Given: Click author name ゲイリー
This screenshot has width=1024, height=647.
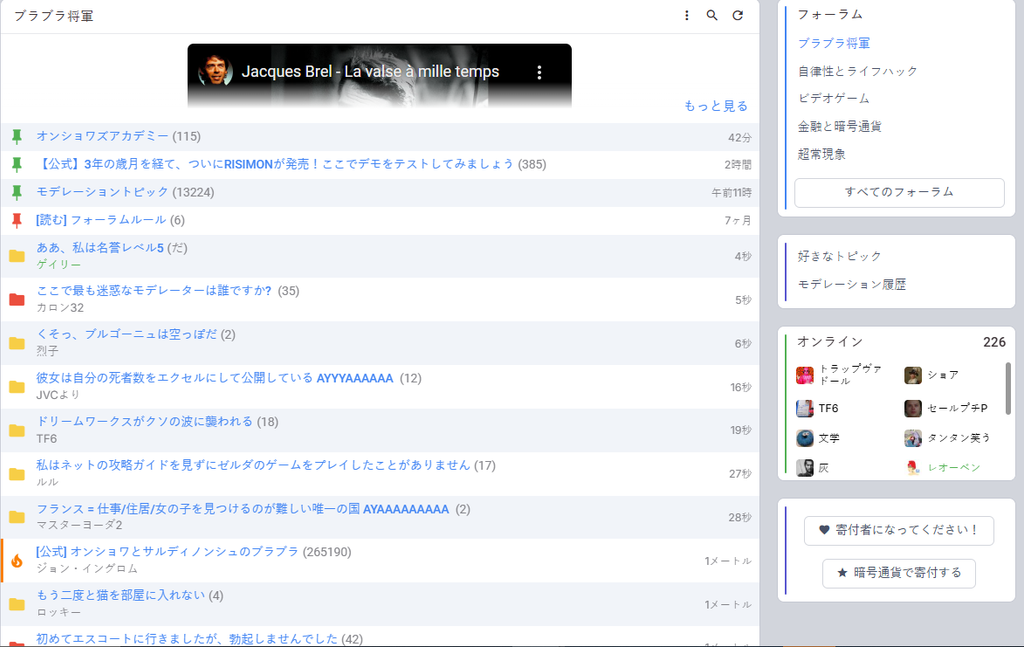Looking at the screenshot, I should 59,264.
